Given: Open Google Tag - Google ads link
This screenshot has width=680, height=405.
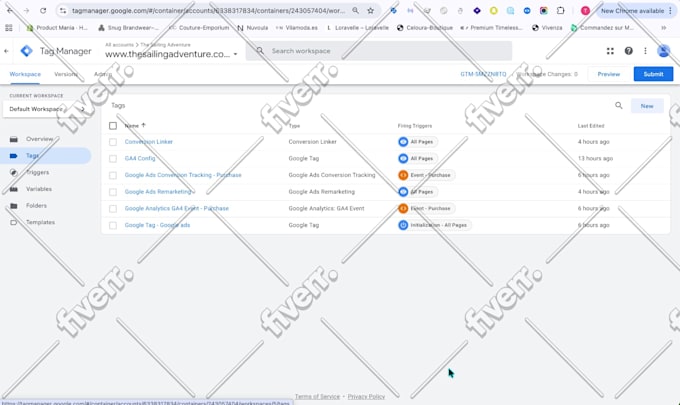Looking at the screenshot, I should point(157,225).
